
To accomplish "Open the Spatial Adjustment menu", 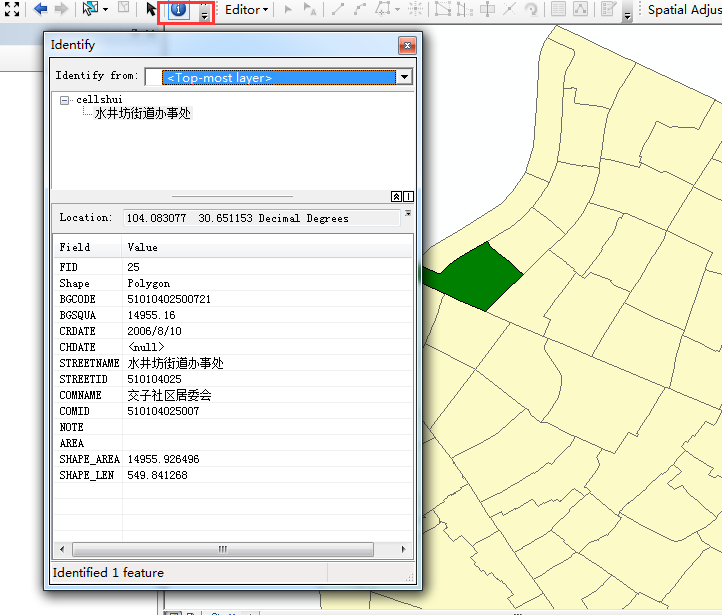I will 684,10.
